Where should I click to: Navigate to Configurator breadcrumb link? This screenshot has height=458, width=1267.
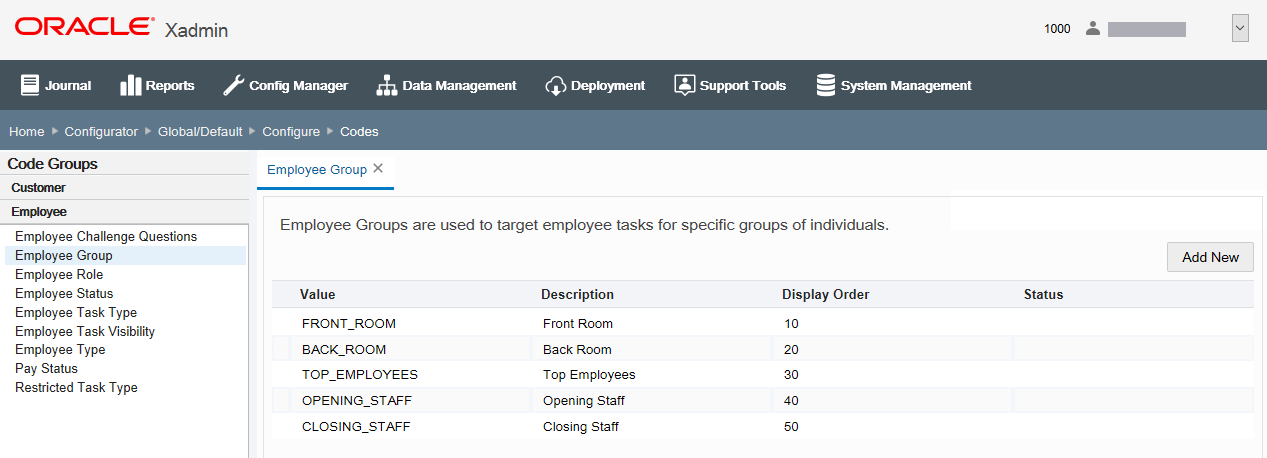click(x=101, y=132)
